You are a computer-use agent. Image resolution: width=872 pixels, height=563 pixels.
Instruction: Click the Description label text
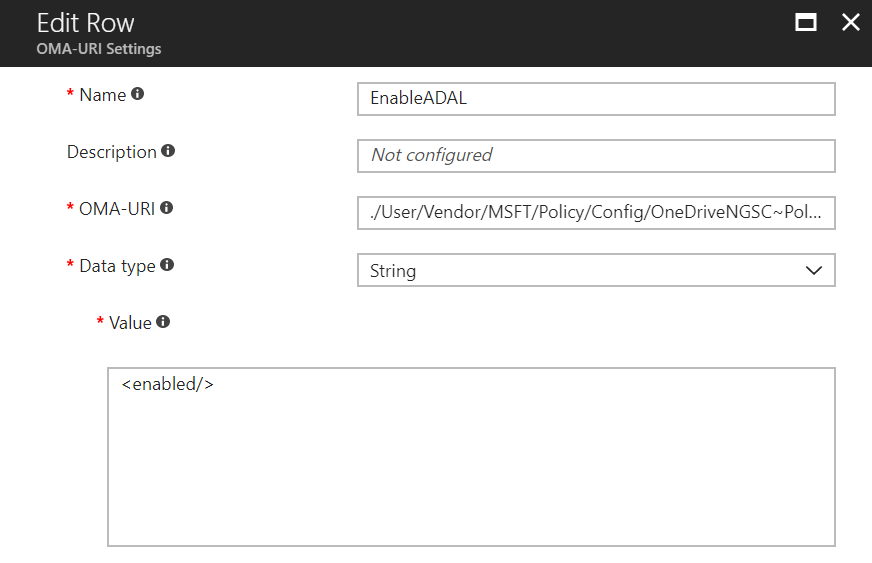pyautogui.click(x=111, y=152)
